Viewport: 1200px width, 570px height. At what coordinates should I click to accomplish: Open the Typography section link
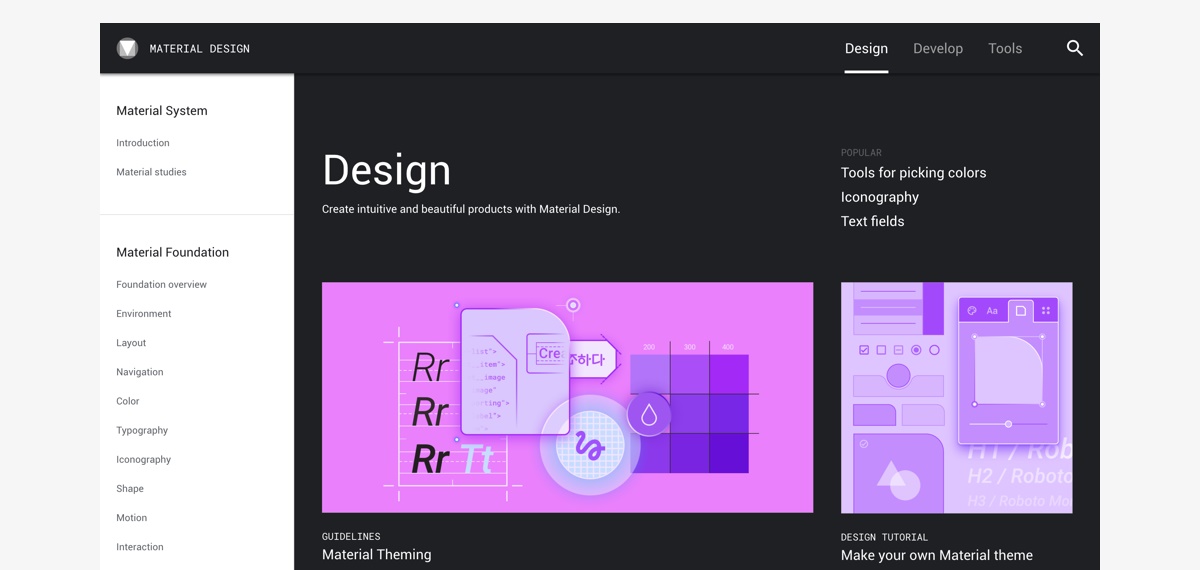point(142,430)
